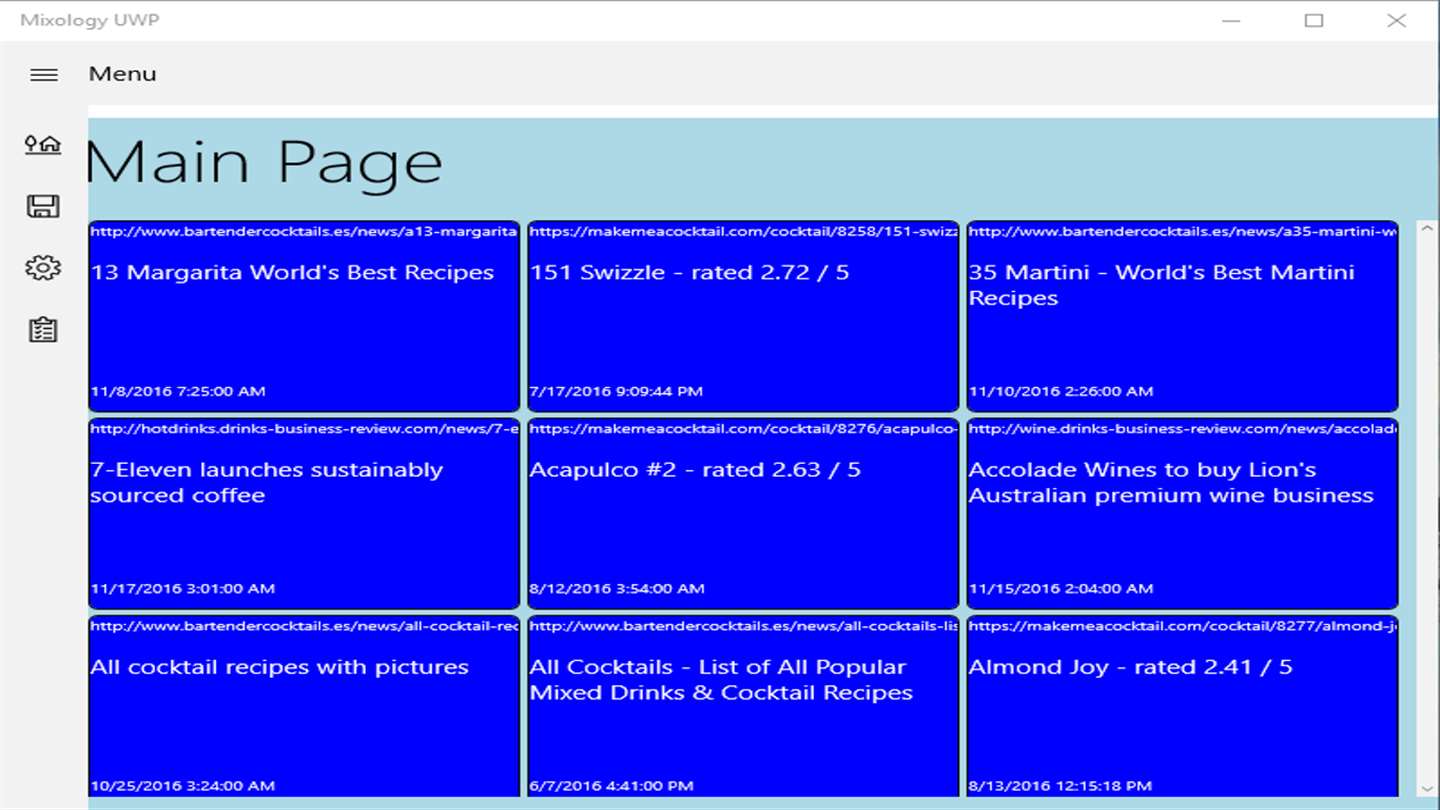Open the 35 Martini recipes tile

1182,316
